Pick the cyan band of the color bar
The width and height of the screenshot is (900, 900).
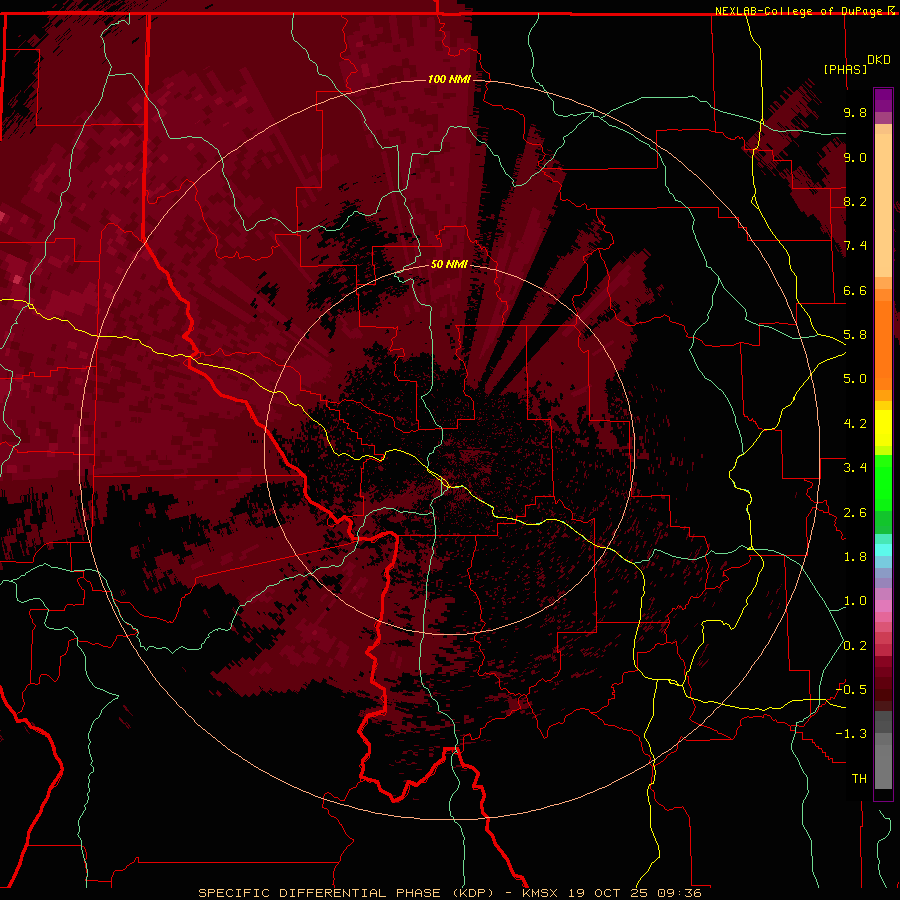pyautogui.click(x=883, y=550)
